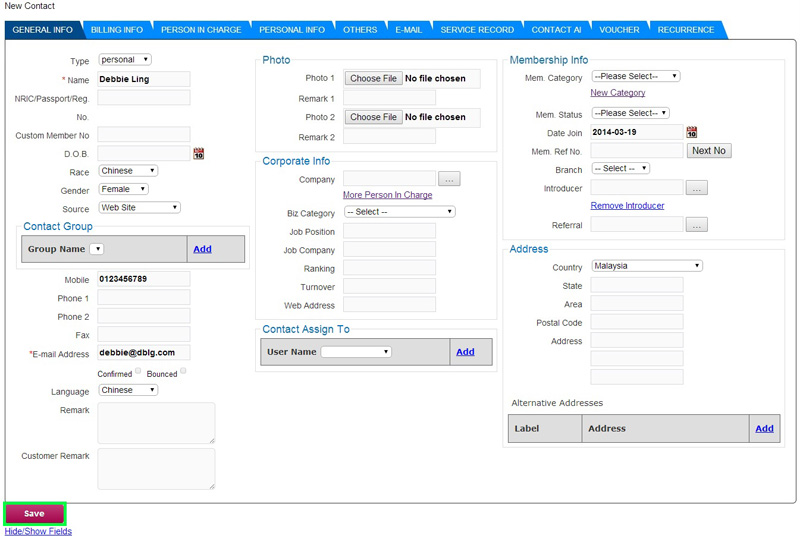The height and width of the screenshot is (548, 800).
Task: Click the Hide/Show Fields link
Action: (x=38, y=532)
